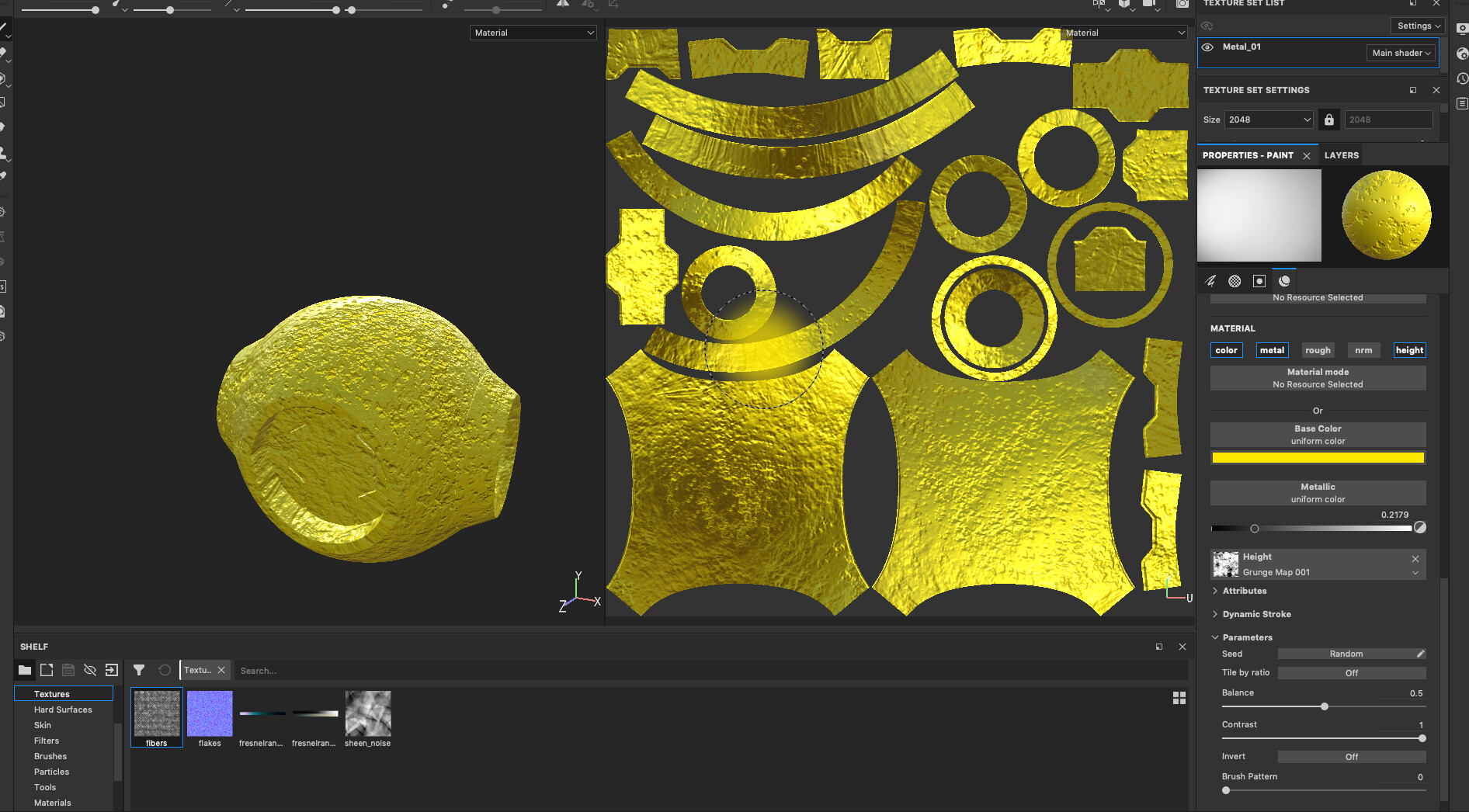Image resolution: width=1469 pixels, height=812 pixels.
Task: Open the texture Size 2048 dropdown
Action: [x=1269, y=120]
